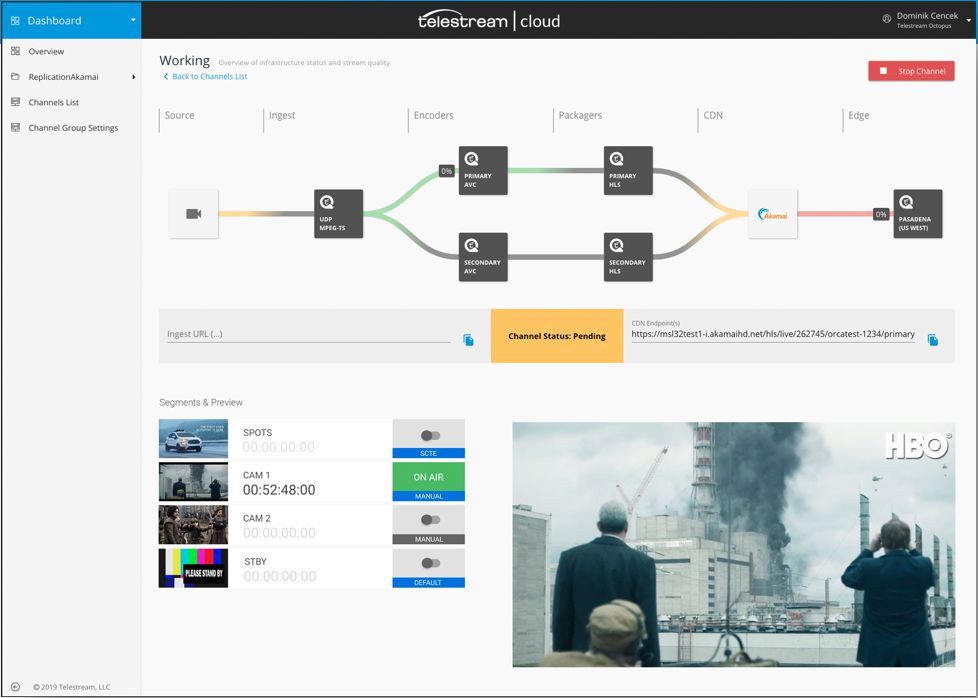Click the CAM 1 timecode 00:52:48:00

point(279,490)
